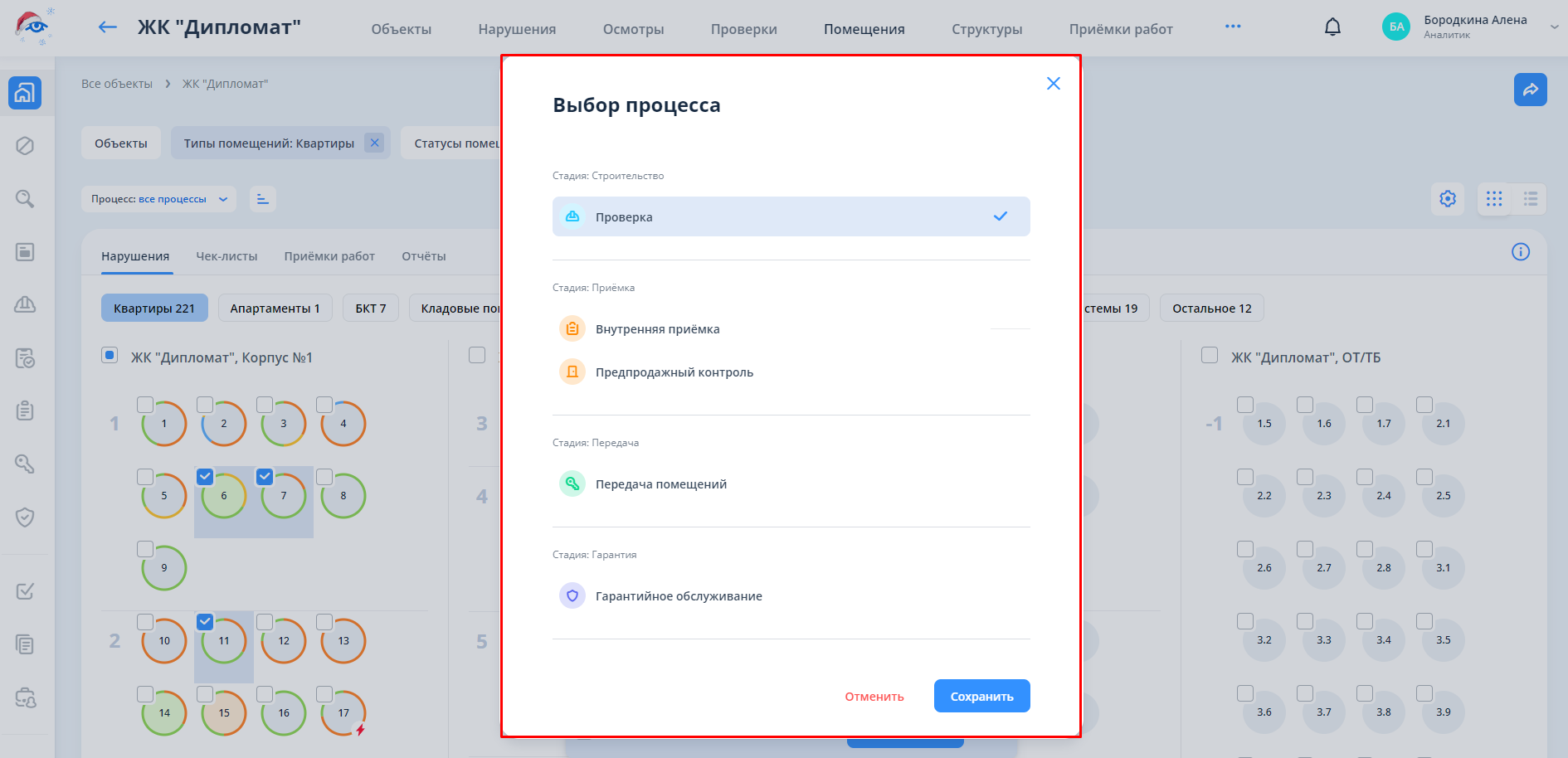Viewport: 1568px width, 758px height.
Task: Expand the user profile menu chevron
Action: click(x=1553, y=27)
